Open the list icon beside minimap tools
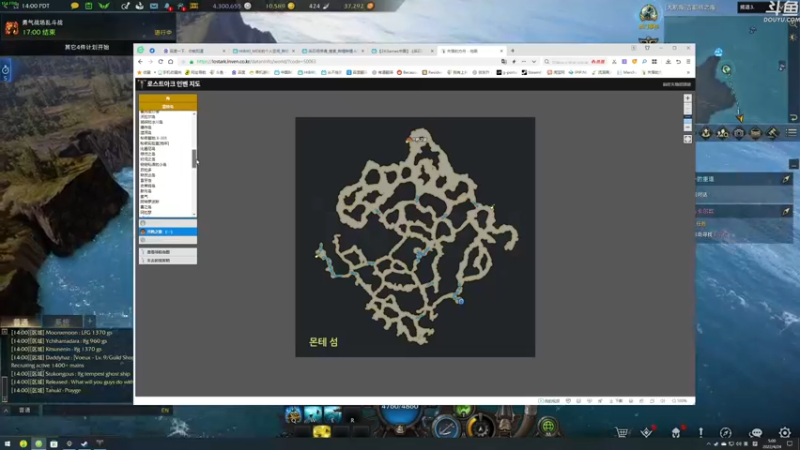 point(791,133)
